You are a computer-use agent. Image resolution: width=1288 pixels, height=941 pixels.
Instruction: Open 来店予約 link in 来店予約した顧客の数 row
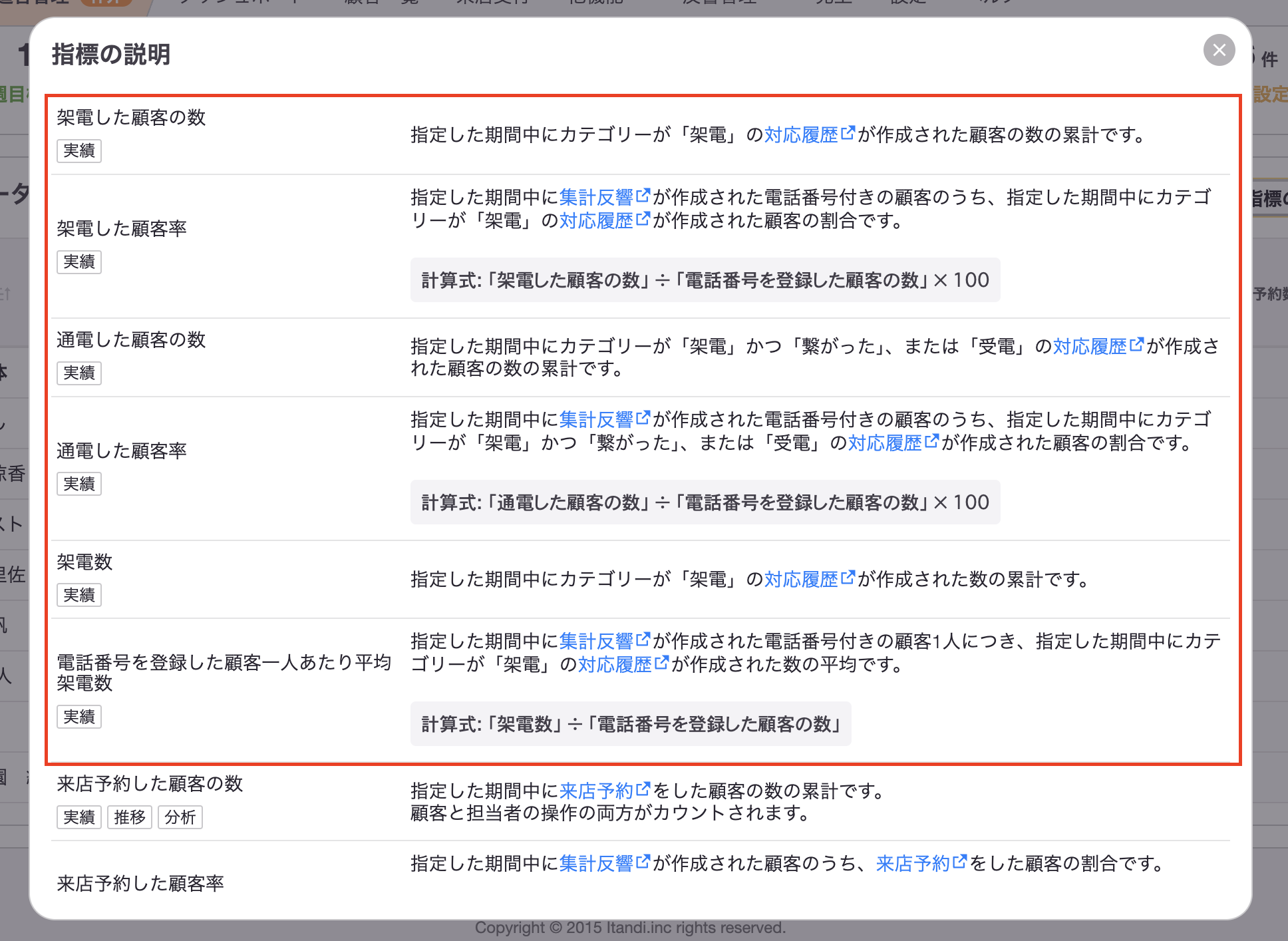(604, 791)
